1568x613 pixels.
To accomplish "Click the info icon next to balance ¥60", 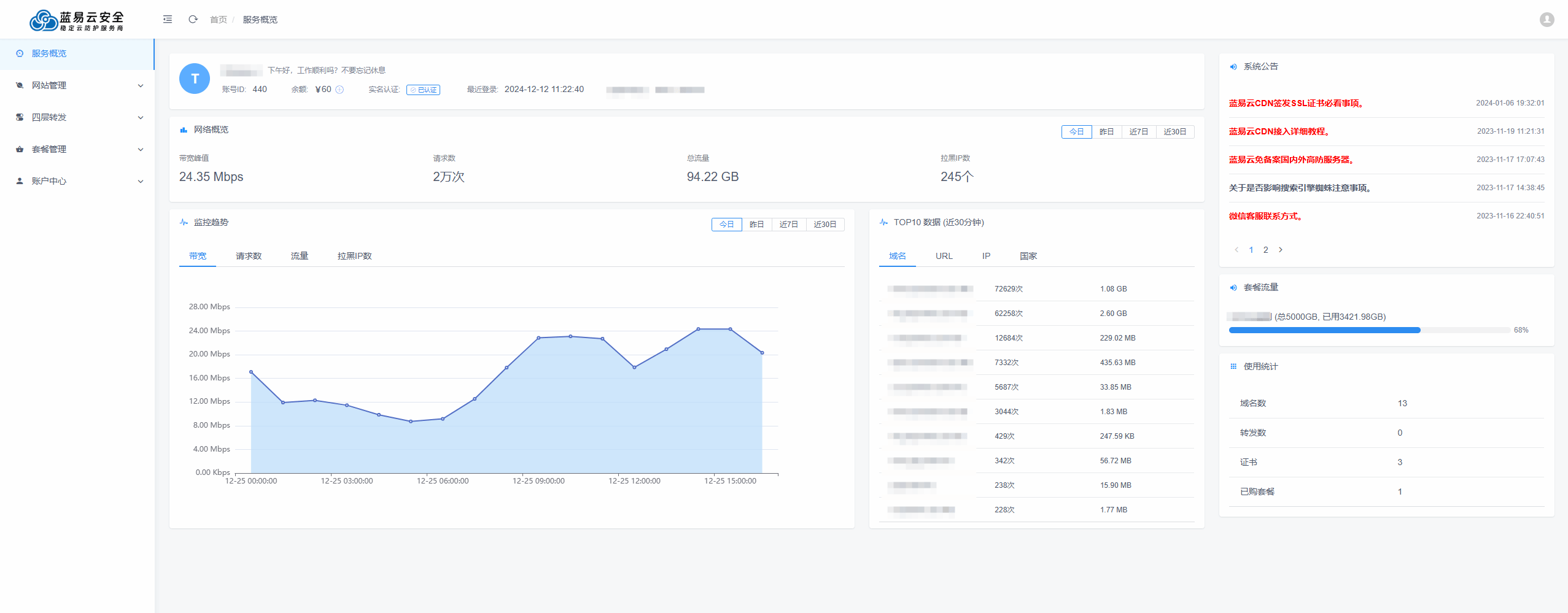I will point(340,90).
